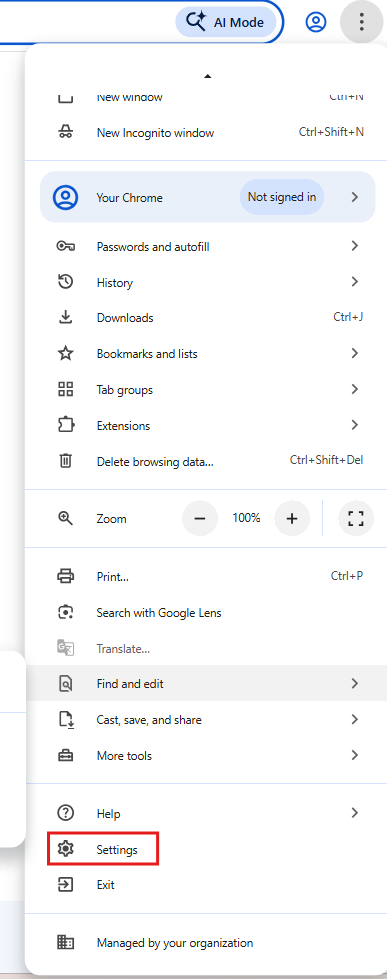Click the scroll-up arrow at menu top
387x979 pixels.
point(208,76)
